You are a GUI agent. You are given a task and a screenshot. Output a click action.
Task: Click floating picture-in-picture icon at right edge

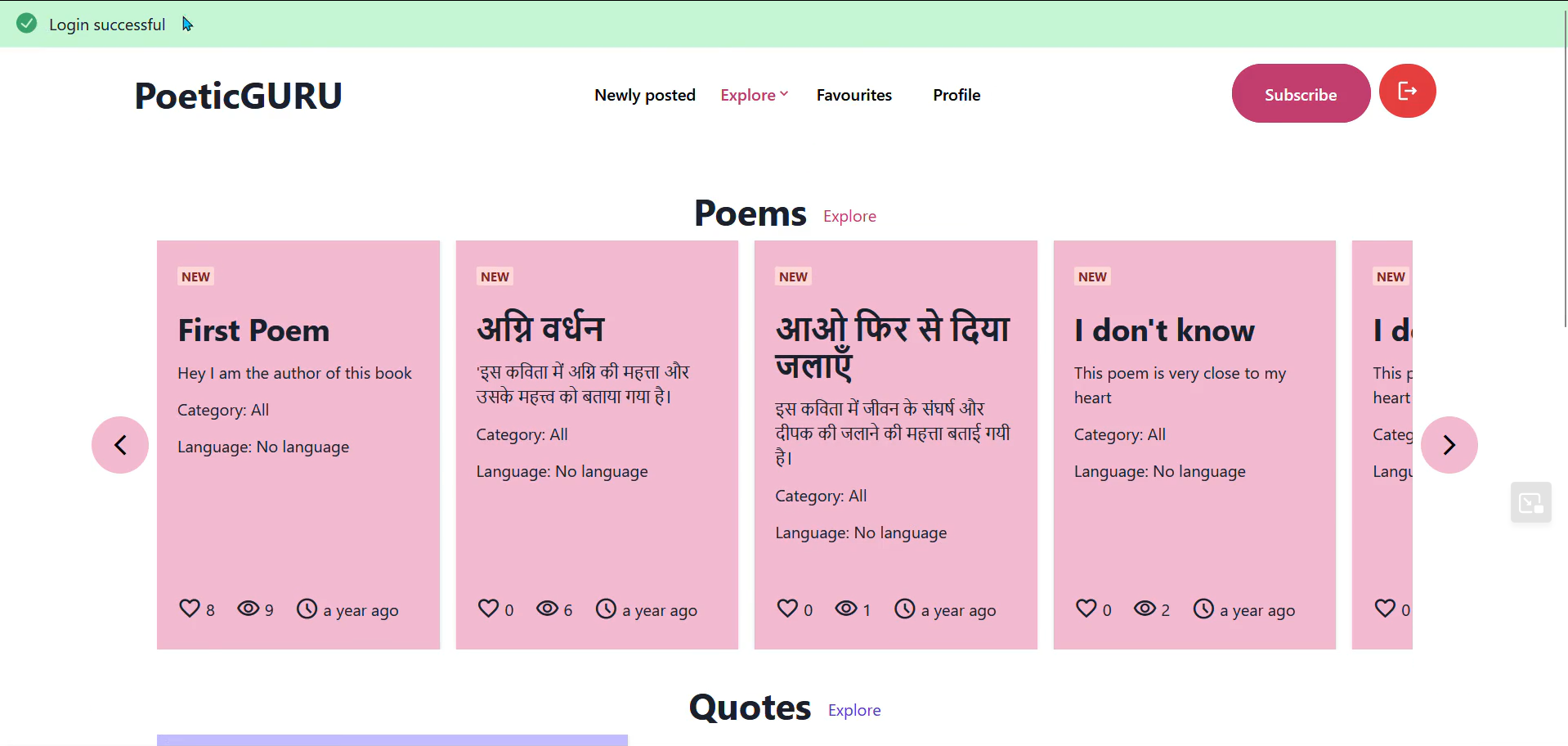[1530, 502]
